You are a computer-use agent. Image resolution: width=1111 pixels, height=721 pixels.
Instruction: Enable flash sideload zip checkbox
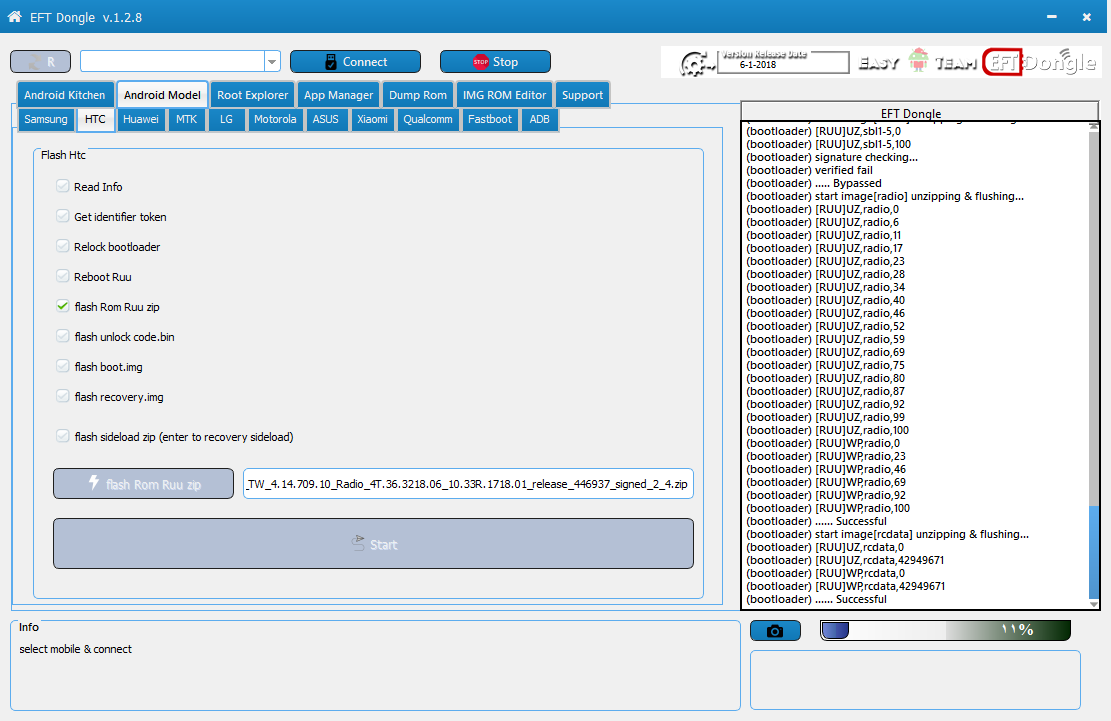[62, 436]
